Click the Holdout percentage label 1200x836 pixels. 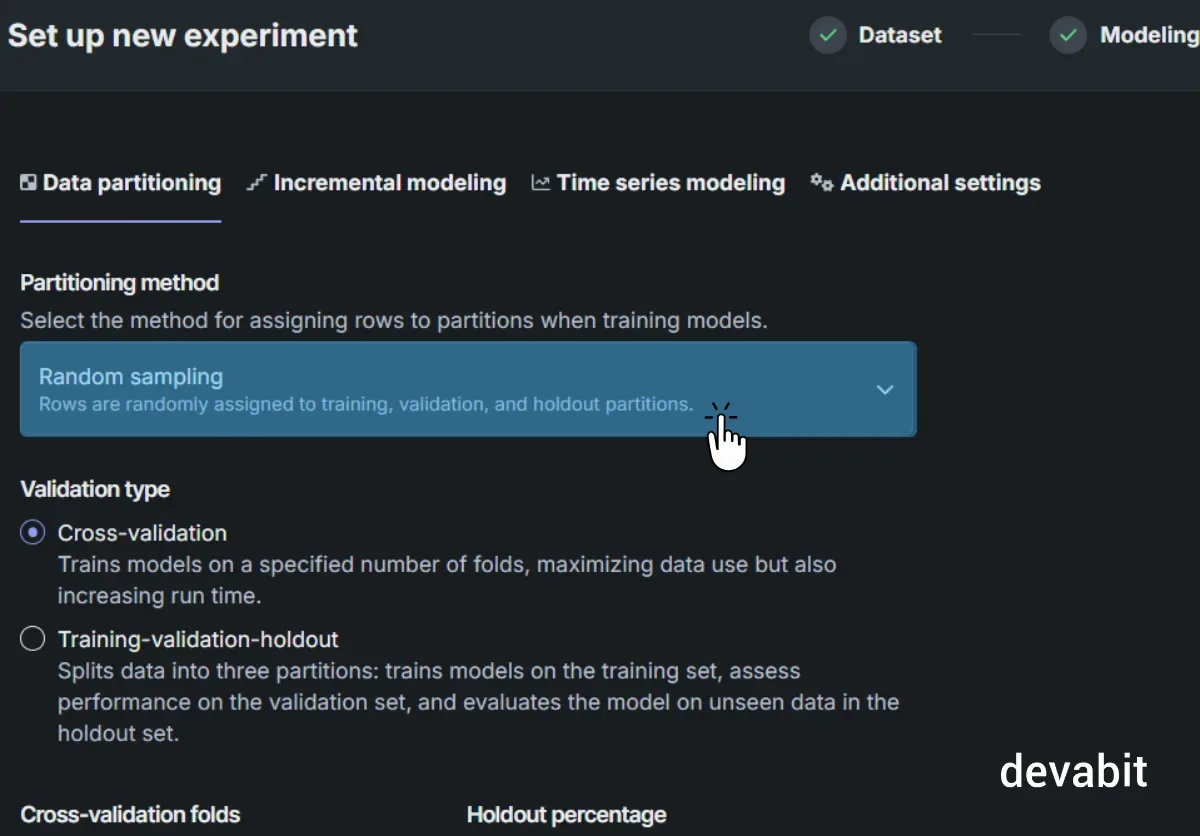566,815
